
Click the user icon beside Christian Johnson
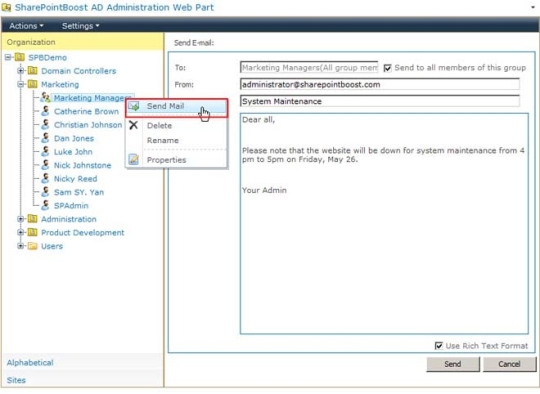(45, 125)
